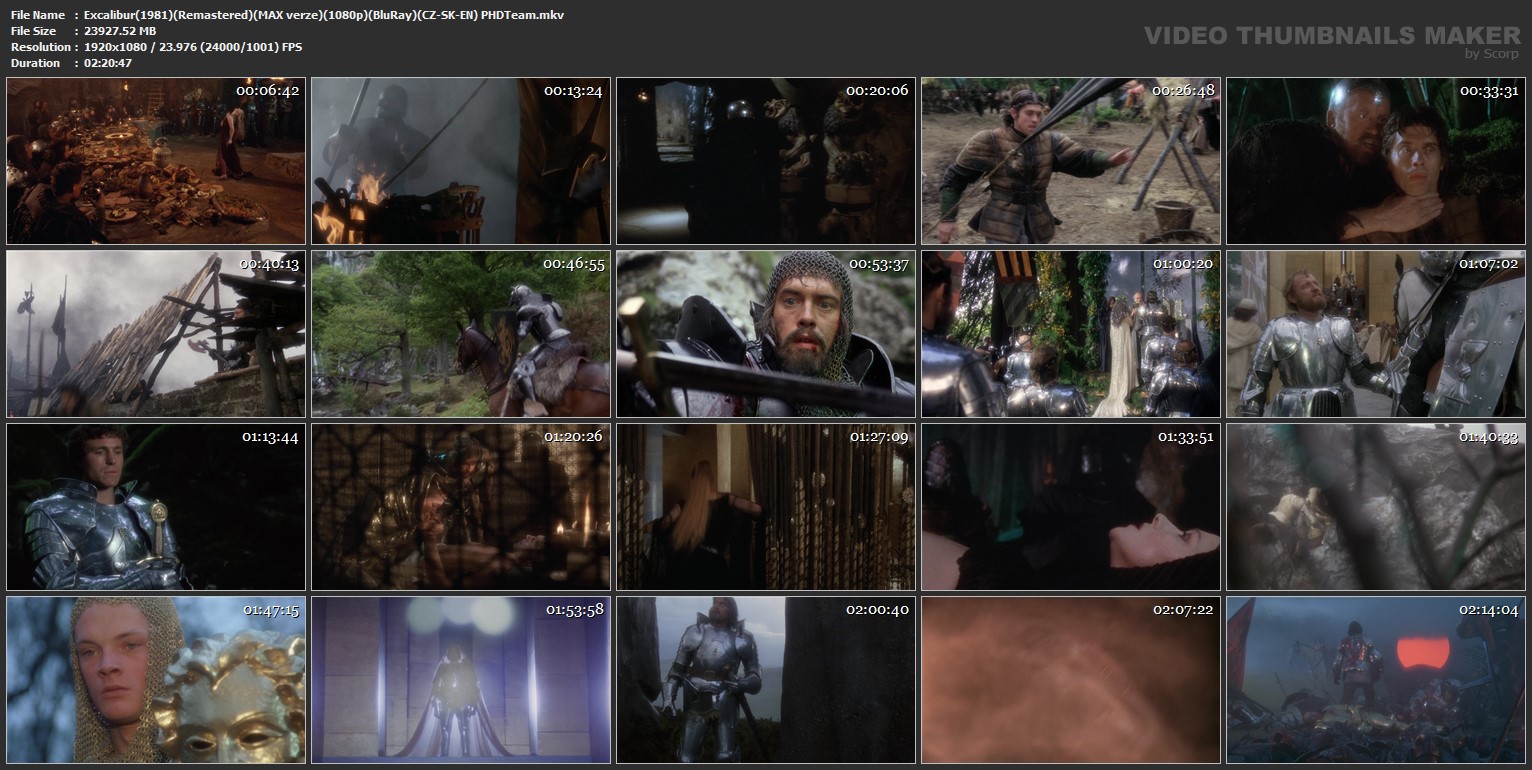1532x770 pixels.
Task: Select the red sun battlefield frame at 02:14:04
Action: 1376,680
